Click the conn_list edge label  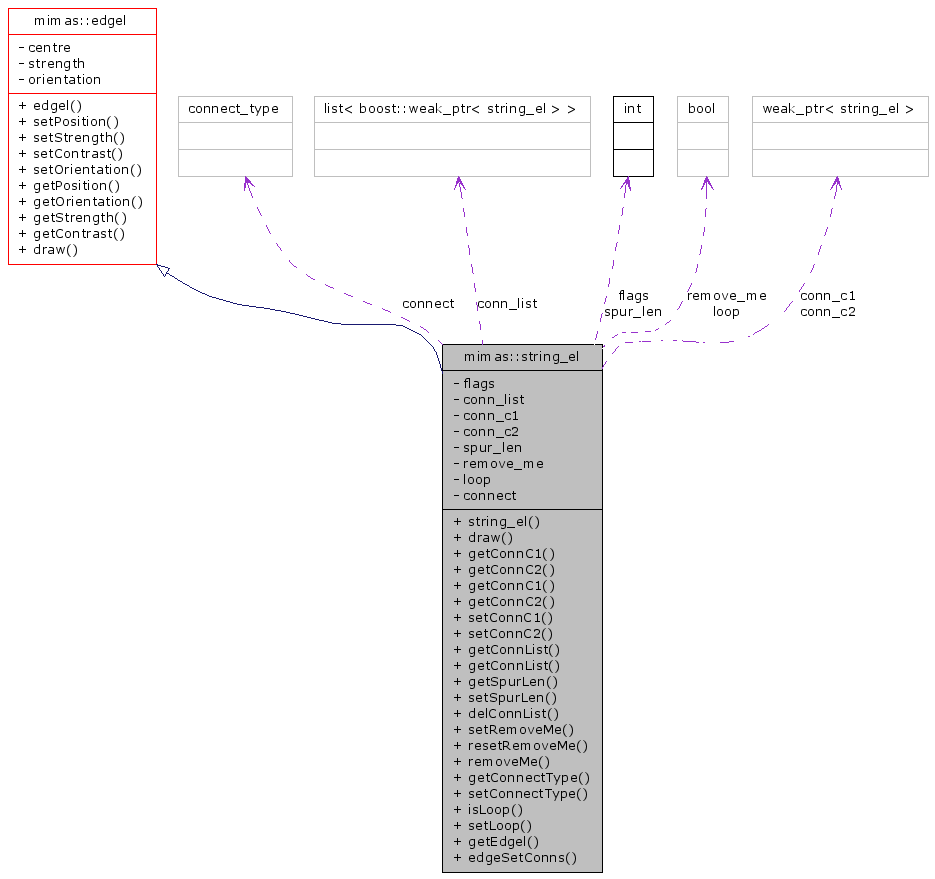(507, 303)
